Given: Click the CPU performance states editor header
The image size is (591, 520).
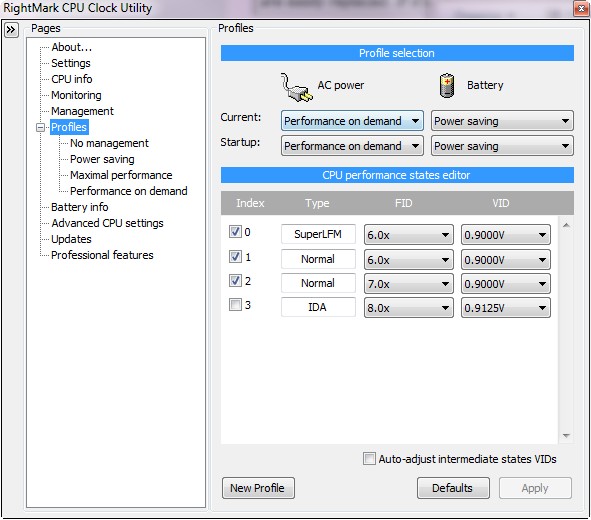Looking at the screenshot, I should (397, 175).
